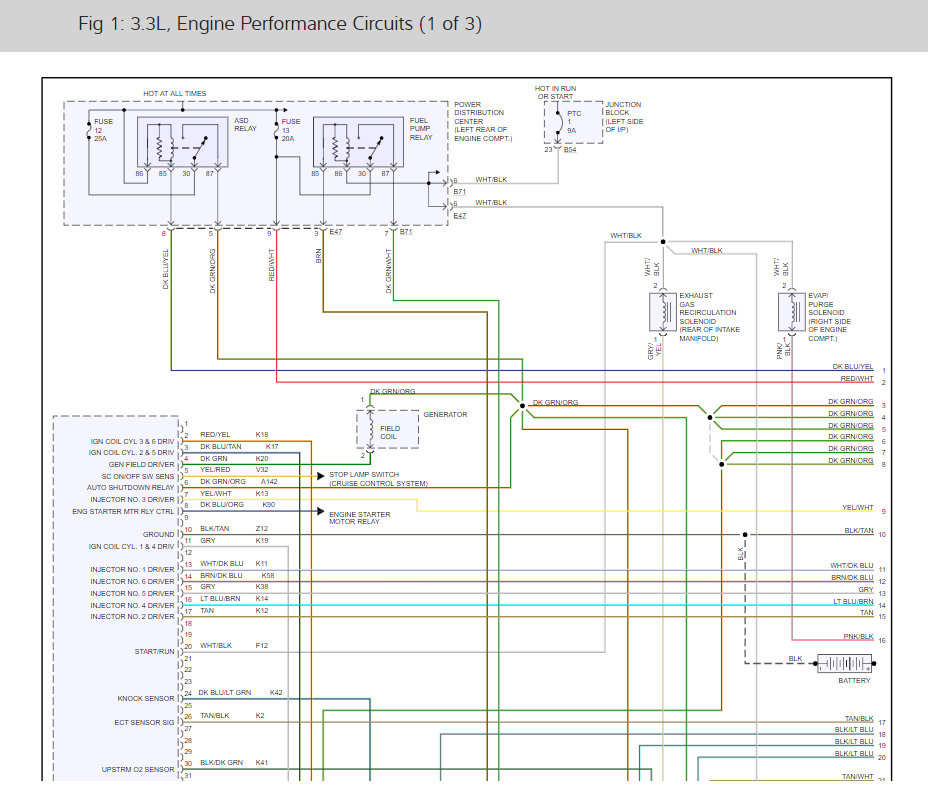The height and width of the screenshot is (807, 928).
Task: Select the 'INJECTOR NO. 2 DRIVER' label
Action: [x=133, y=616]
